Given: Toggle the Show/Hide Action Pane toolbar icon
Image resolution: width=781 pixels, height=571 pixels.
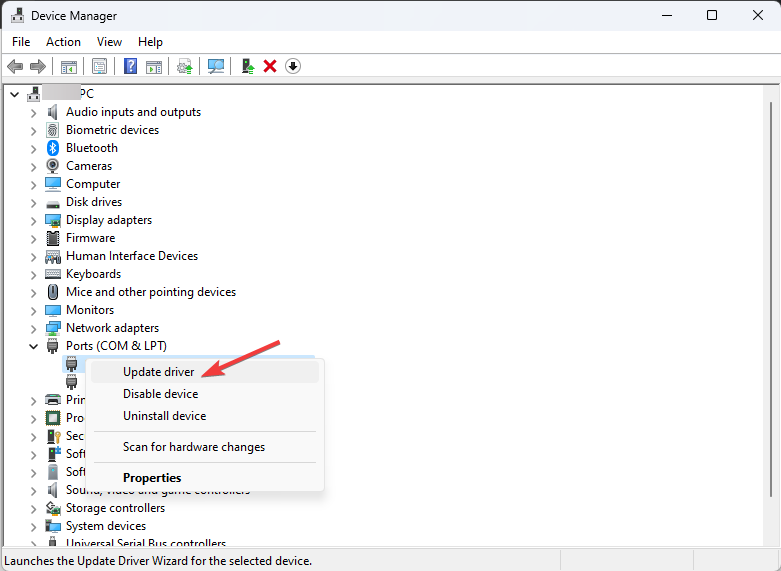Looking at the screenshot, I should [154, 66].
